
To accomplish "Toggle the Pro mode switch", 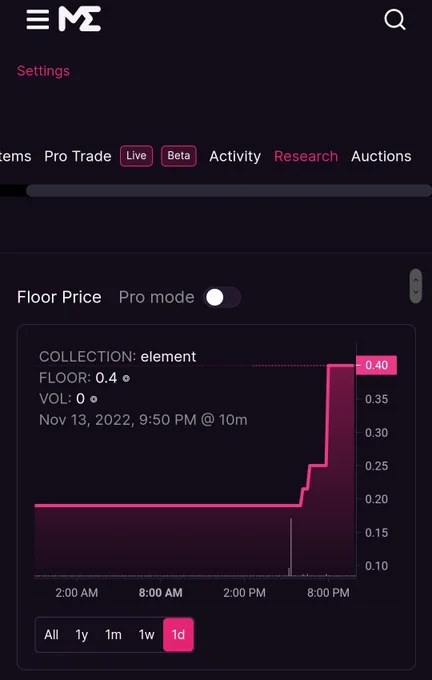I will (x=222, y=298).
